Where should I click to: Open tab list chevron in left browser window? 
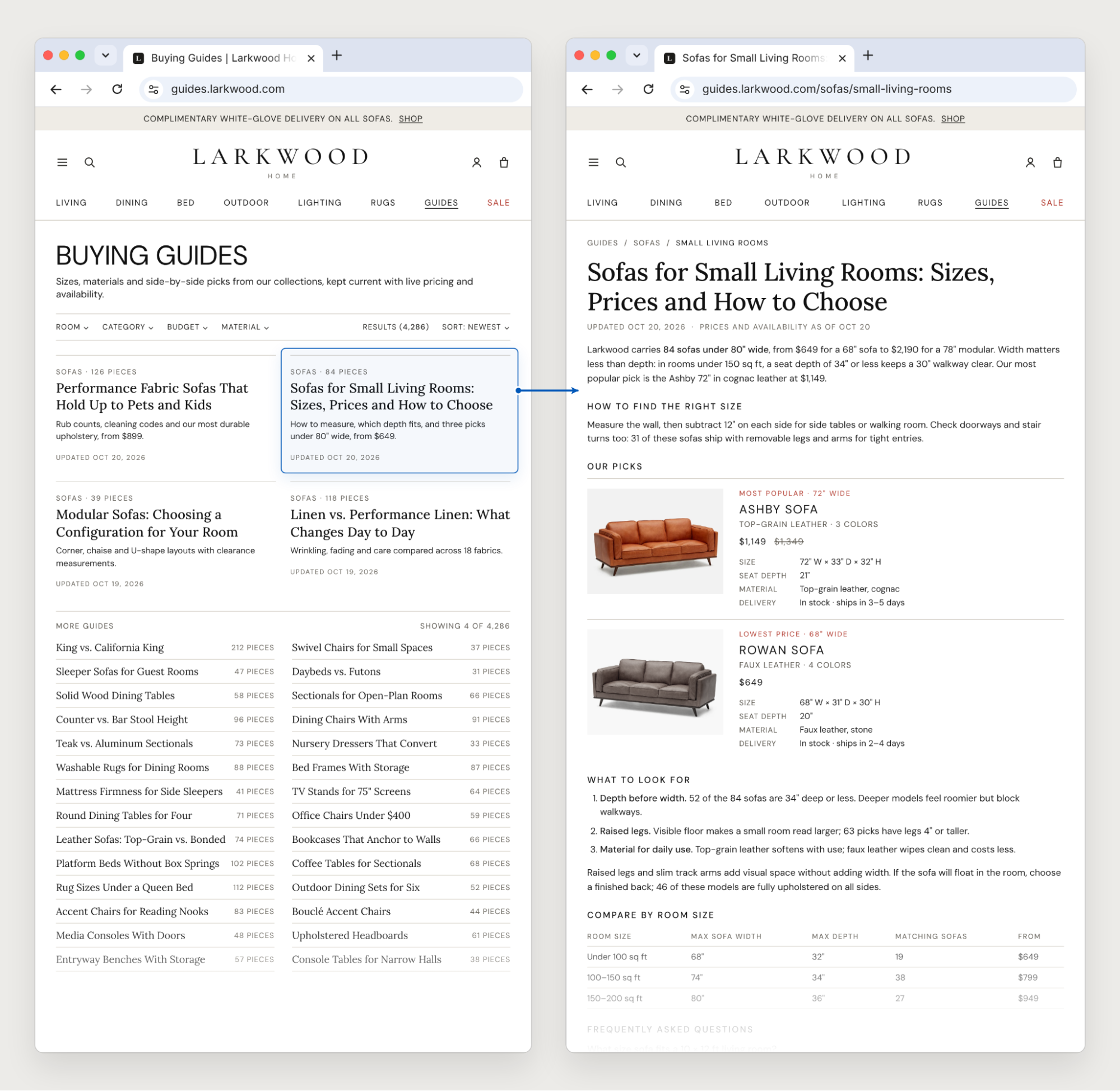point(105,55)
